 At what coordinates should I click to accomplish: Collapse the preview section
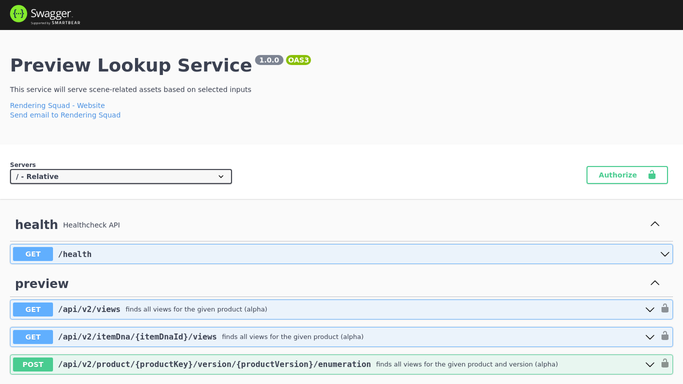[x=655, y=283]
